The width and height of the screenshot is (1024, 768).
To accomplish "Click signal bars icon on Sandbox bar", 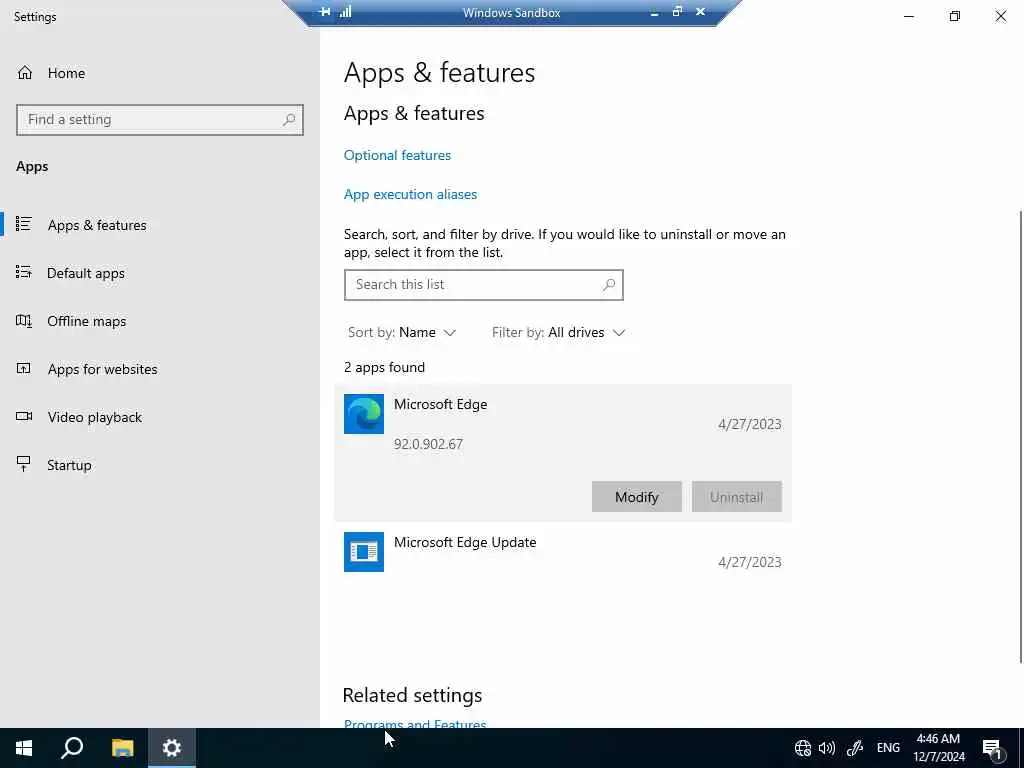I will pos(345,12).
